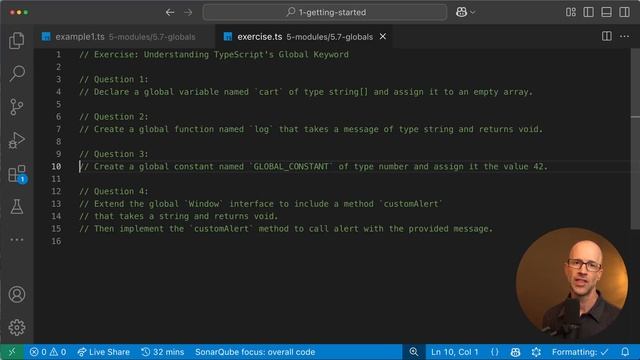Viewport: 640px width, 360px height.
Task: Go forward with the right arrow
Action: point(188,12)
